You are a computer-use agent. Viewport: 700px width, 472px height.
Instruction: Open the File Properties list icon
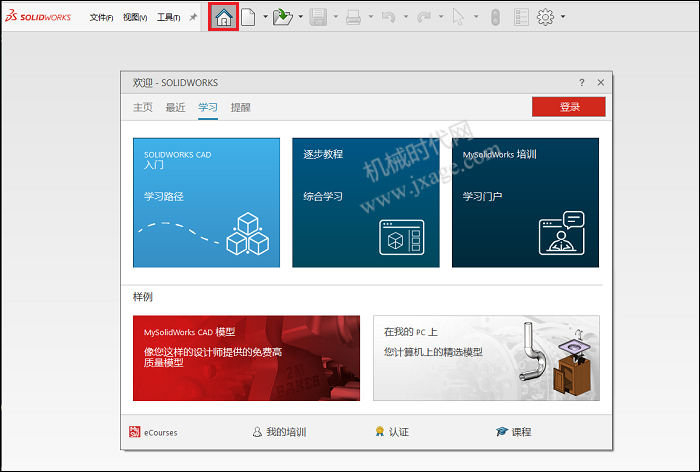pyautogui.click(x=521, y=17)
